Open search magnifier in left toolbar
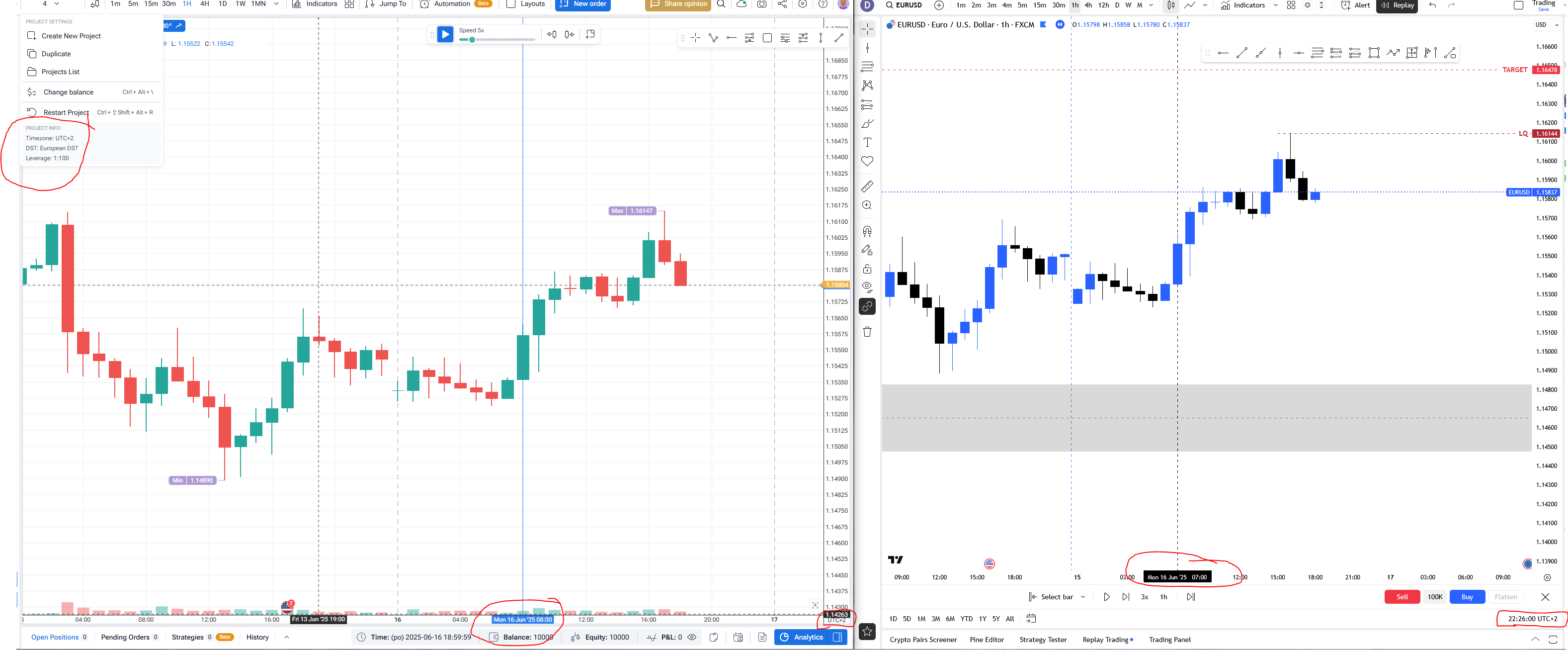 (721, 3)
